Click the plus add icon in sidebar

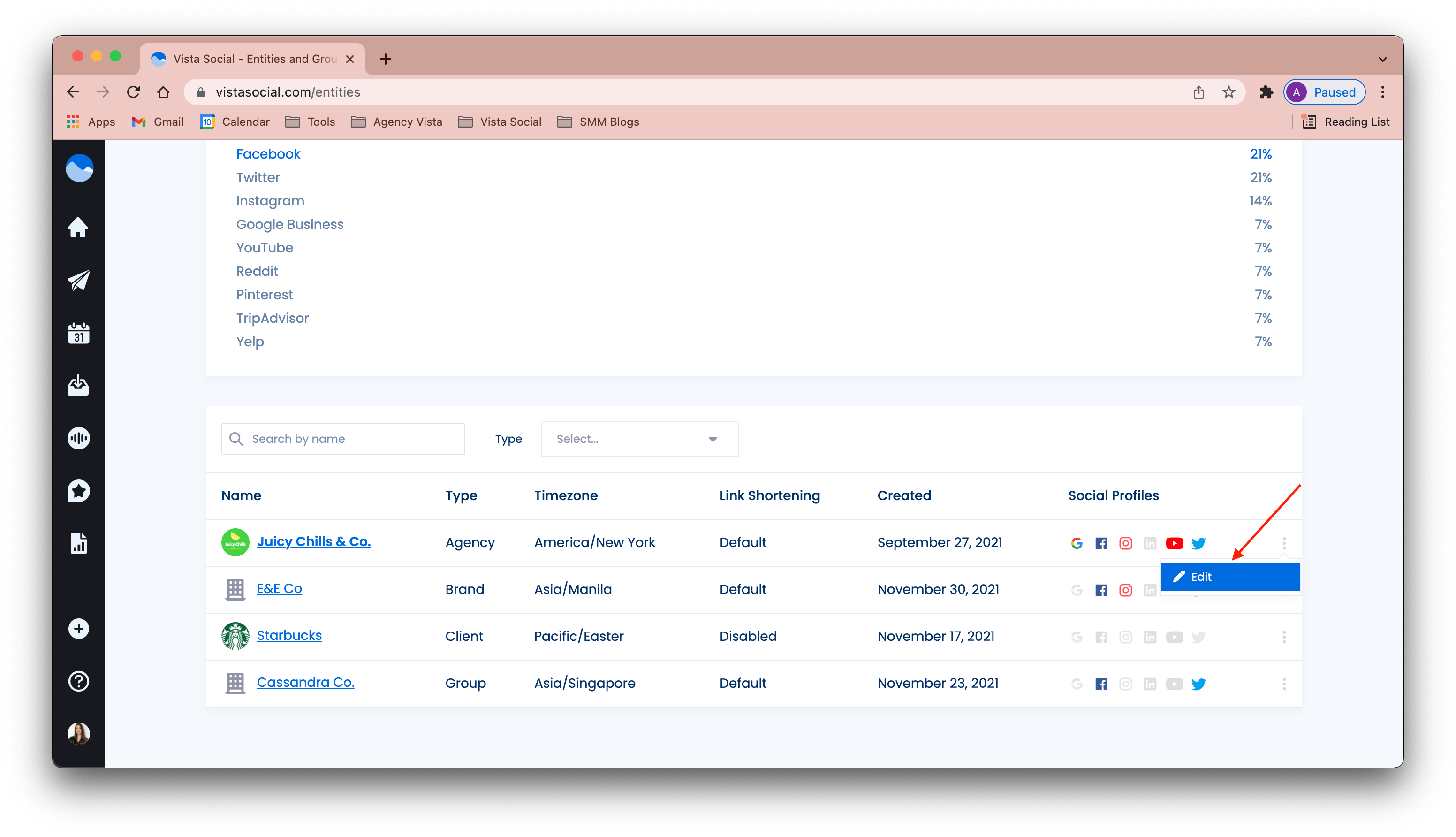pos(79,628)
